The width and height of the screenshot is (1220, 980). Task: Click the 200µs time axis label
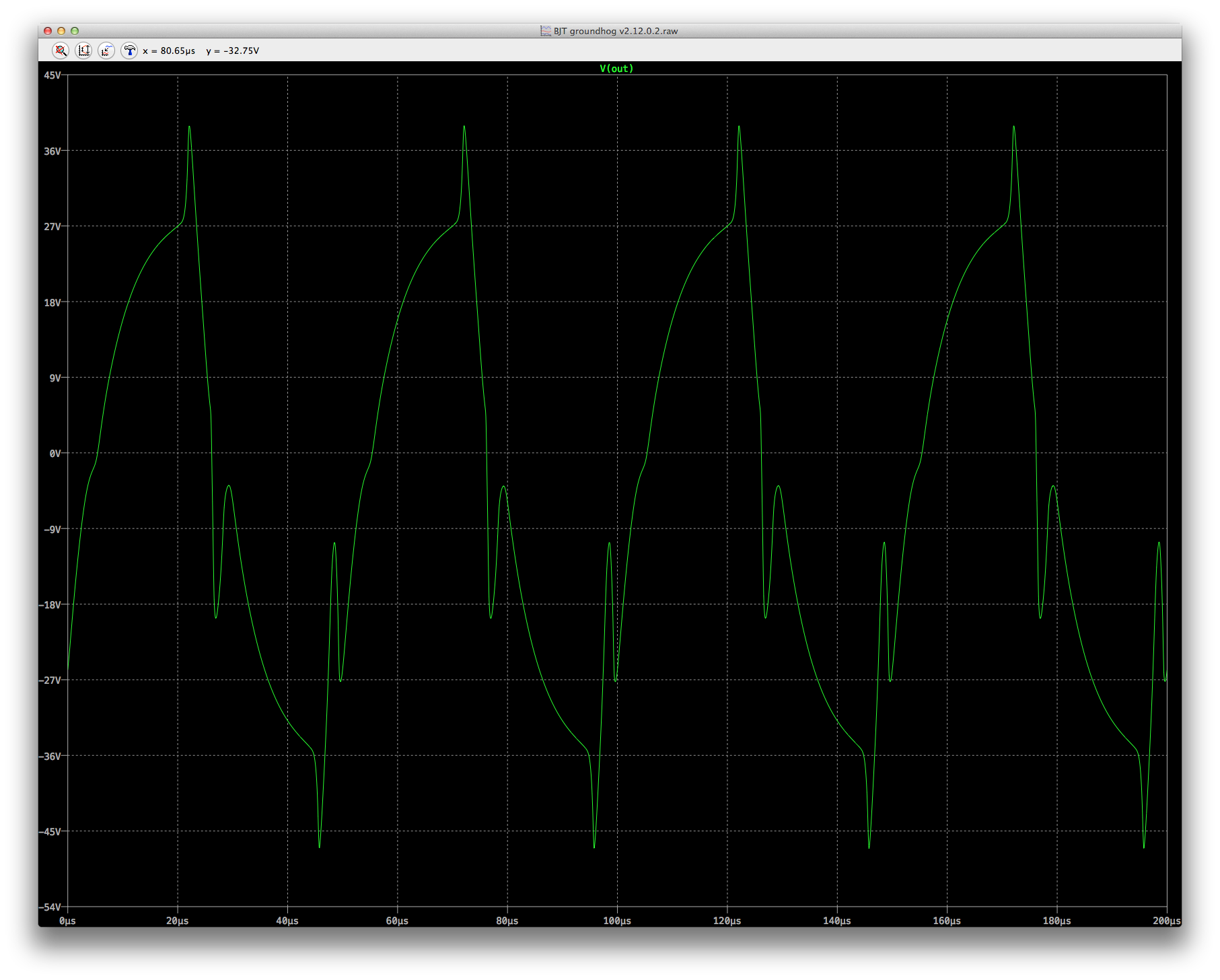point(1166,921)
